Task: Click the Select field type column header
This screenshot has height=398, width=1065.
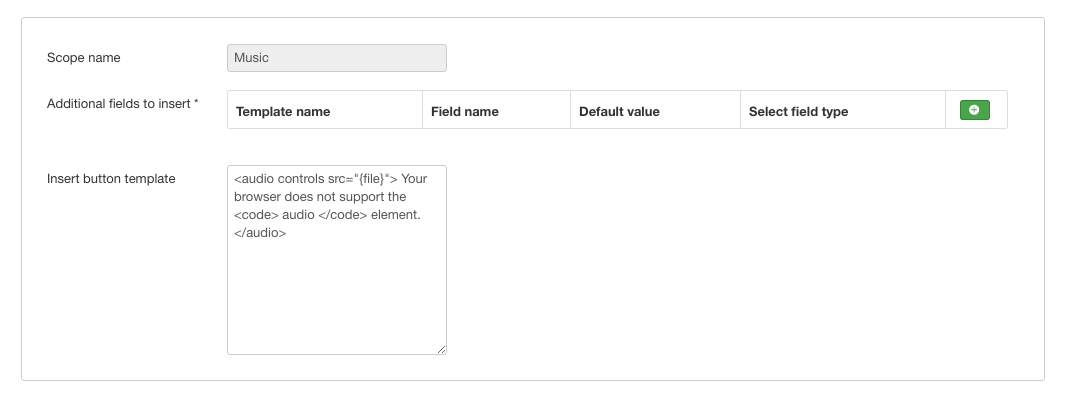Action: pyautogui.click(x=798, y=111)
